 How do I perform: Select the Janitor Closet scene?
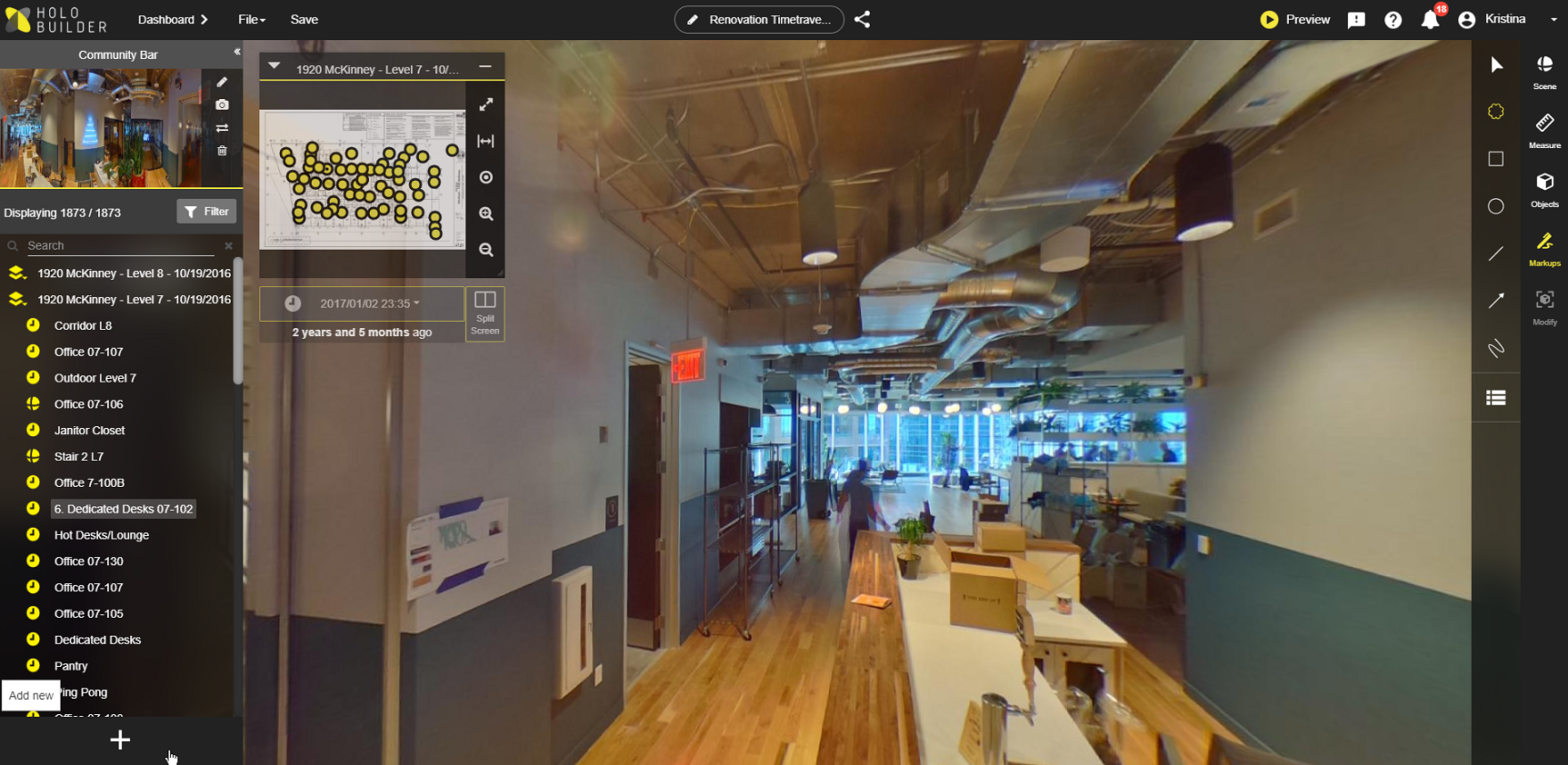(x=89, y=431)
